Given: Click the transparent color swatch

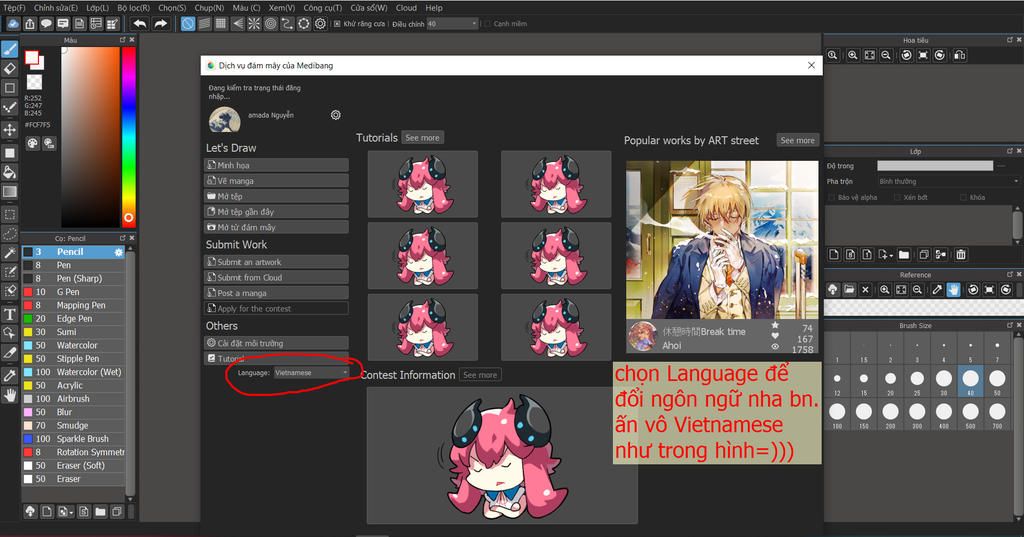Looking at the screenshot, I should pyautogui.click(x=34, y=82).
